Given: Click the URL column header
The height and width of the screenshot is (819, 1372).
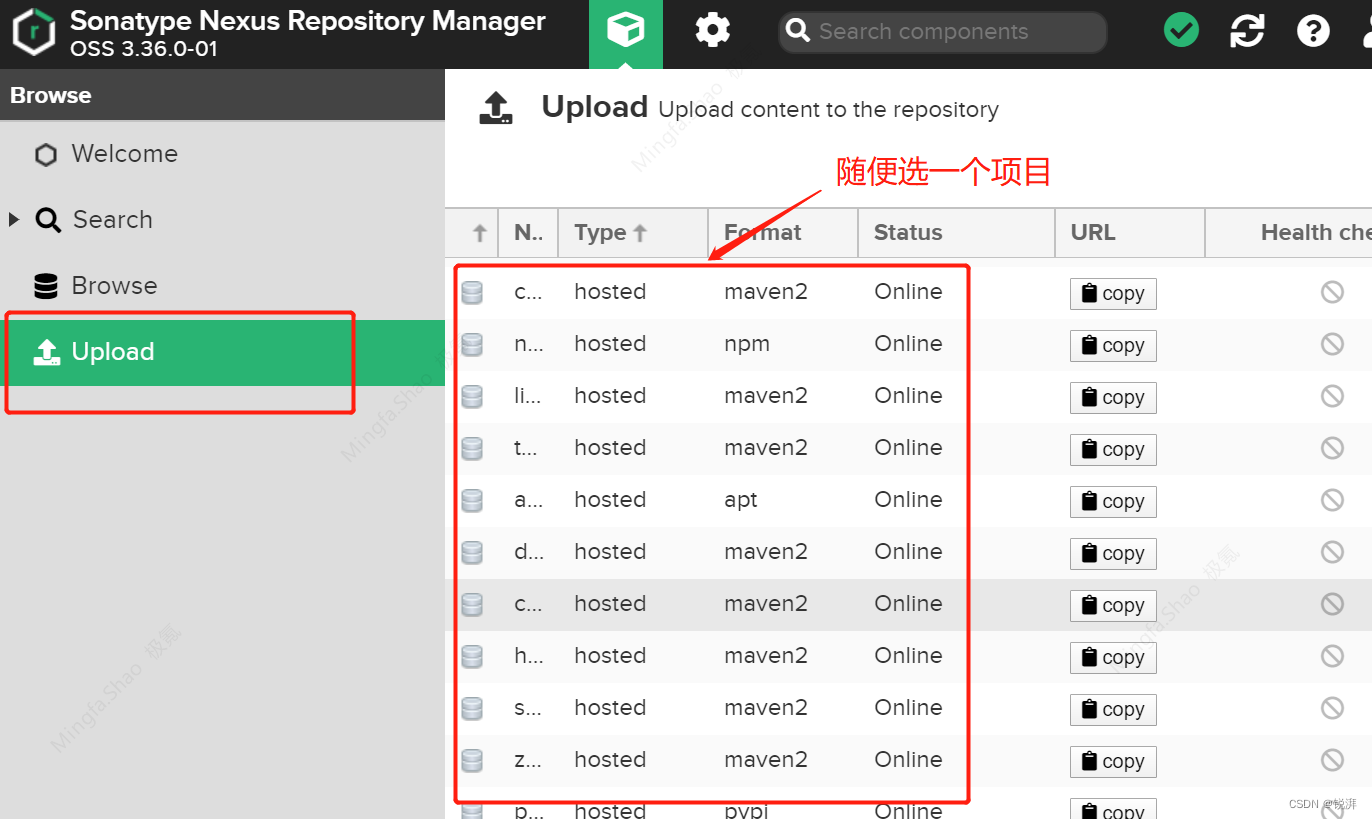Looking at the screenshot, I should coord(1130,233).
